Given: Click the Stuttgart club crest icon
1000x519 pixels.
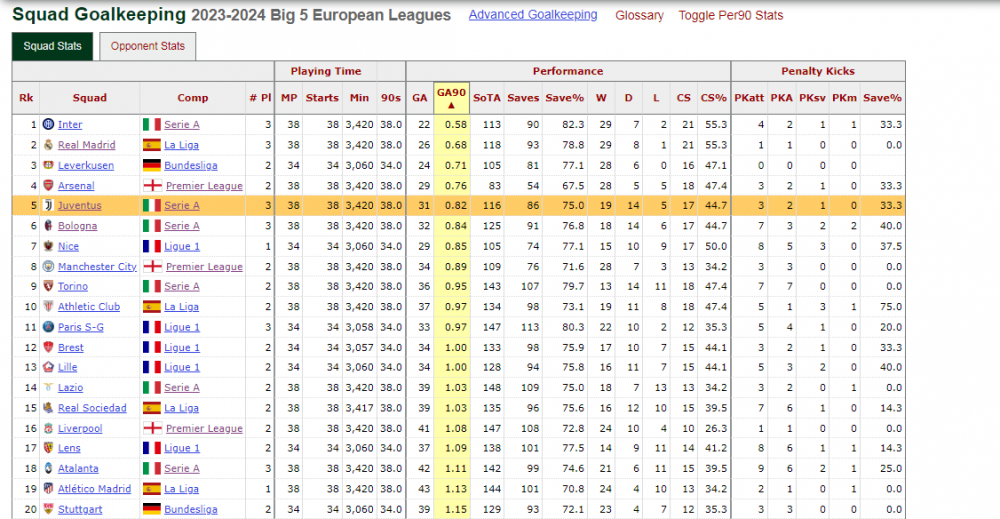Looking at the screenshot, I should [x=48, y=509].
